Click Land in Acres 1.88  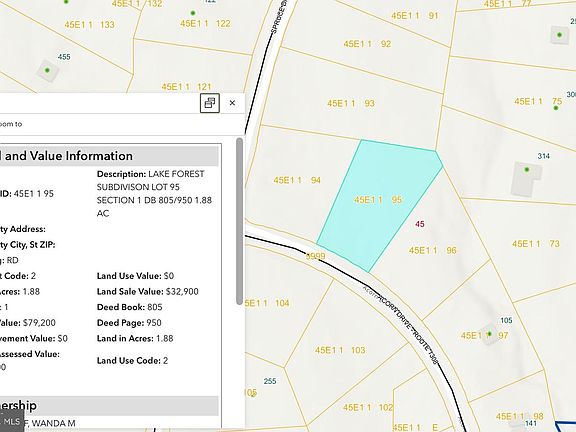[135, 338]
